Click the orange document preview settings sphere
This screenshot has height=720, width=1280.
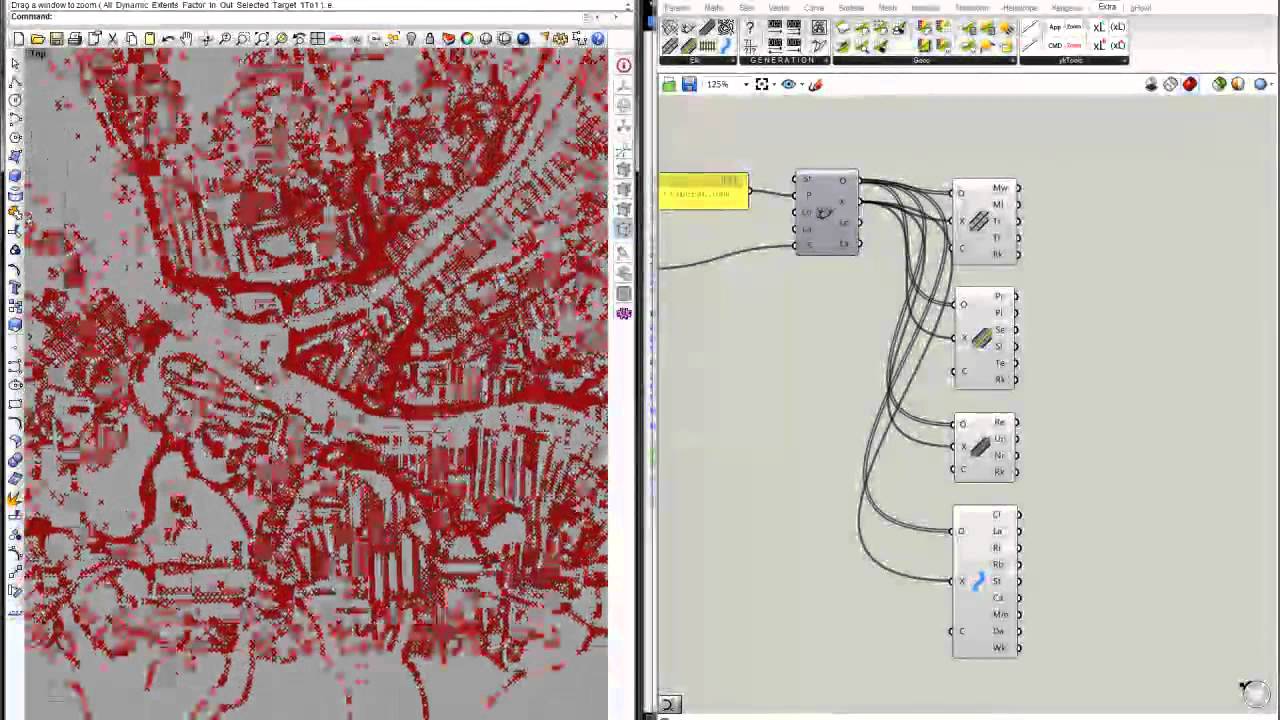[x=1238, y=85]
